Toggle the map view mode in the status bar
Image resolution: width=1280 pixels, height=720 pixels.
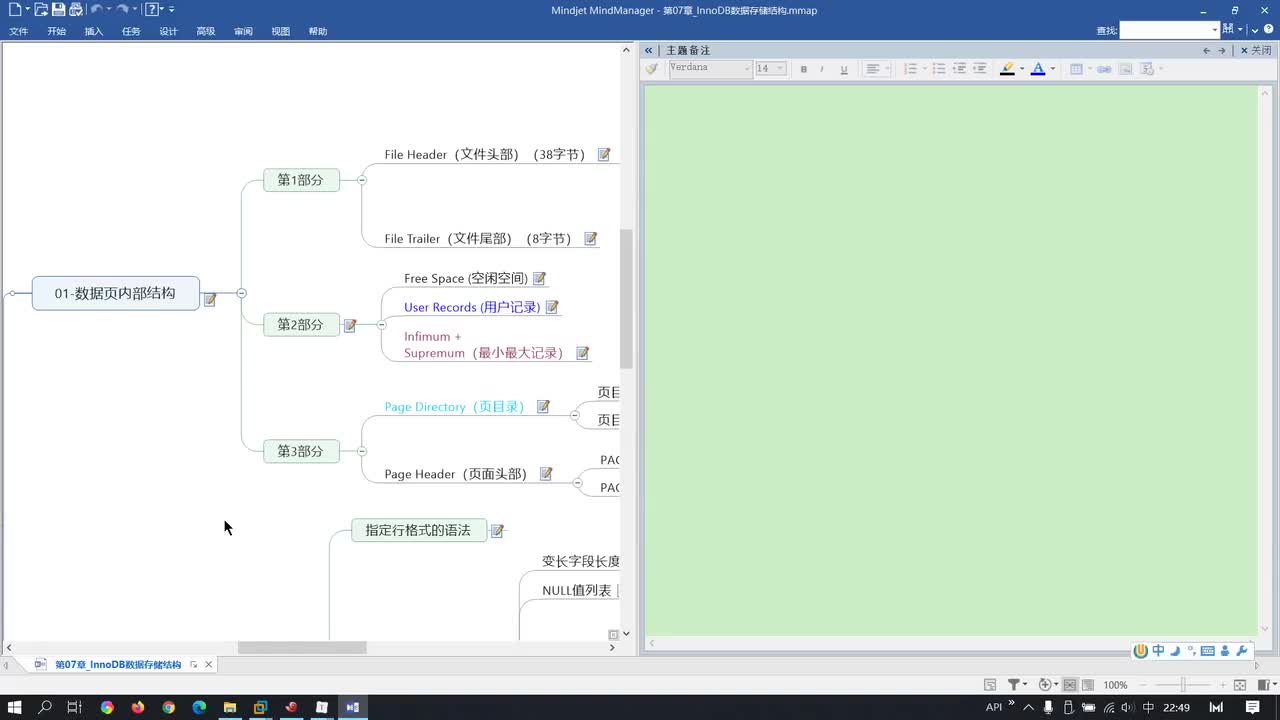tap(1069, 685)
